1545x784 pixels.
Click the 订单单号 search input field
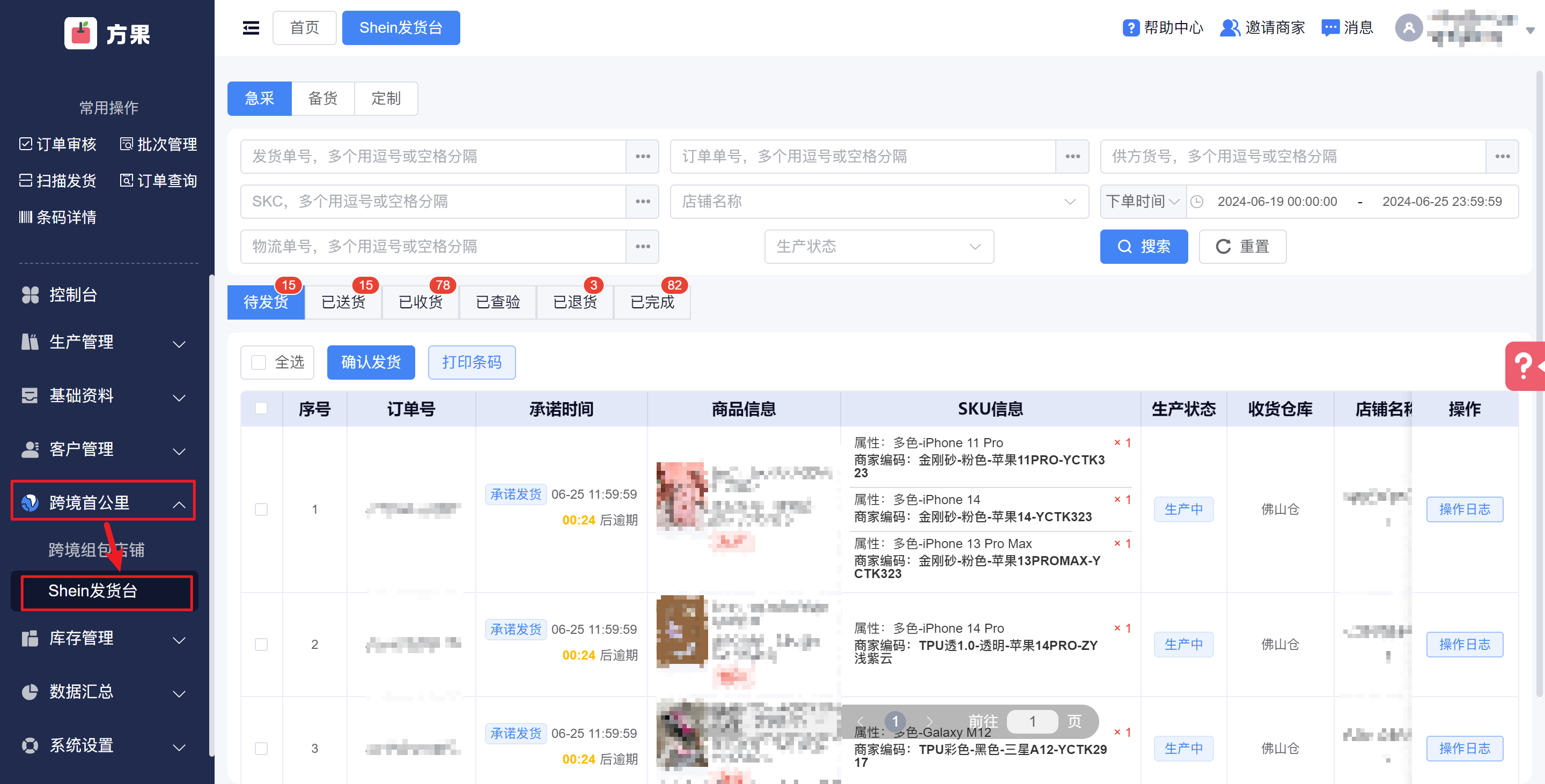pos(863,157)
